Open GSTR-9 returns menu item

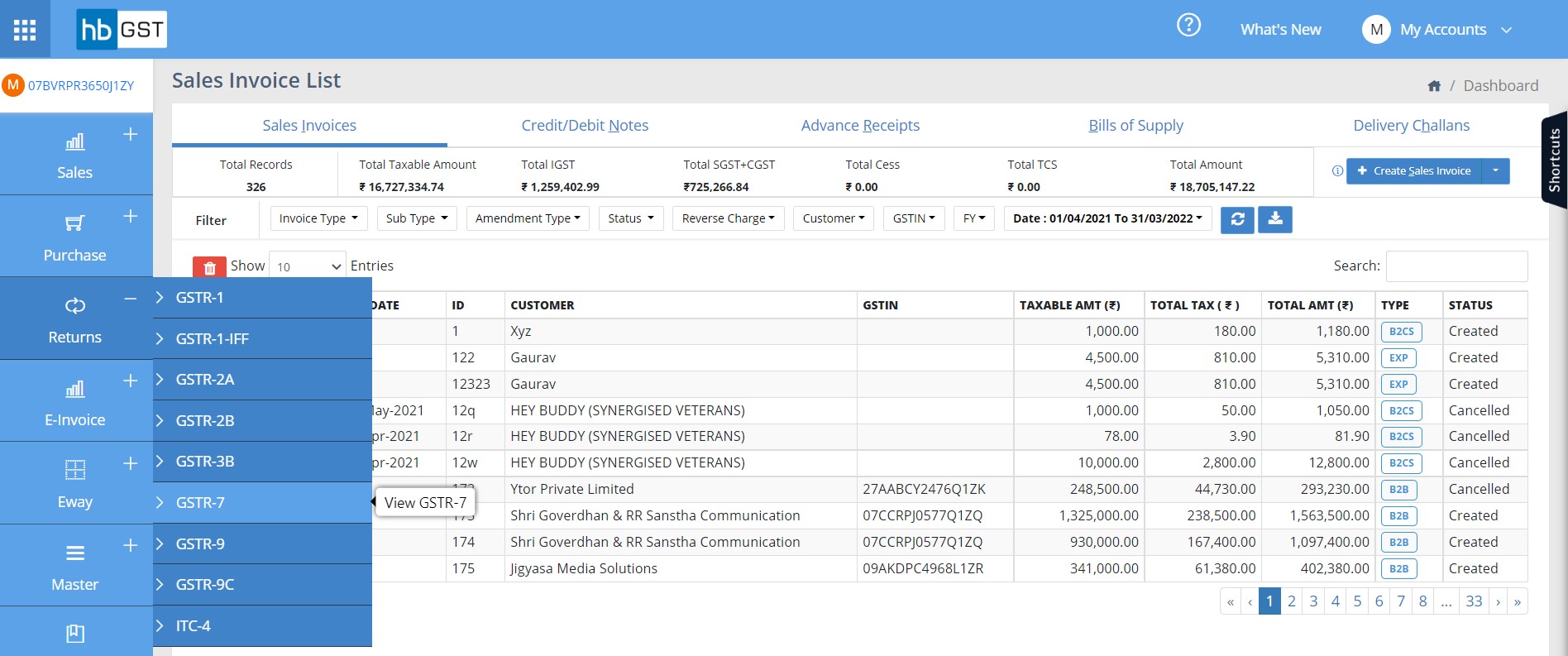pyautogui.click(x=263, y=544)
